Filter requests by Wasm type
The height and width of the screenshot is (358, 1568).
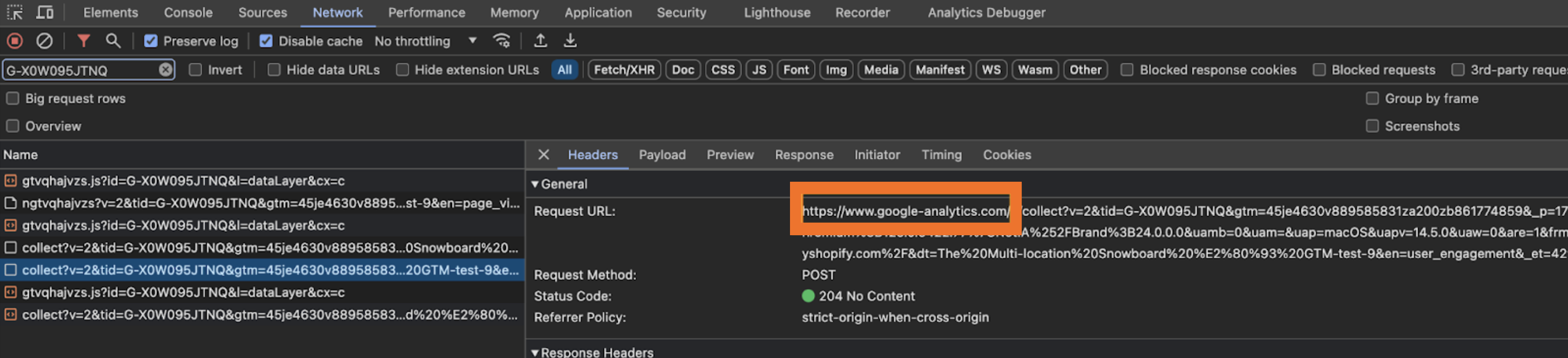point(1035,69)
